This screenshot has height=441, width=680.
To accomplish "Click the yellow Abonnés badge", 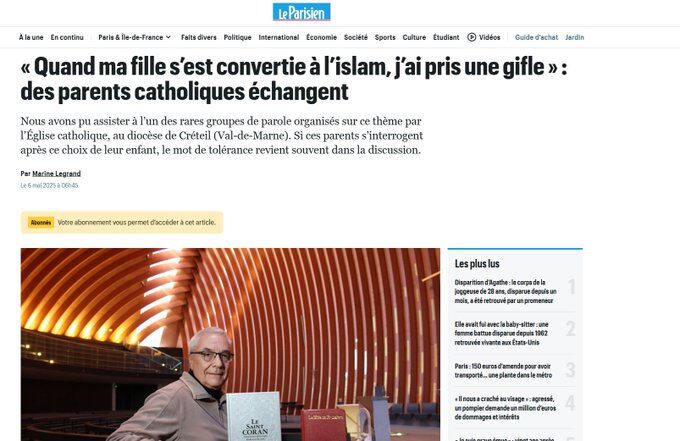I will pyautogui.click(x=41, y=222).
